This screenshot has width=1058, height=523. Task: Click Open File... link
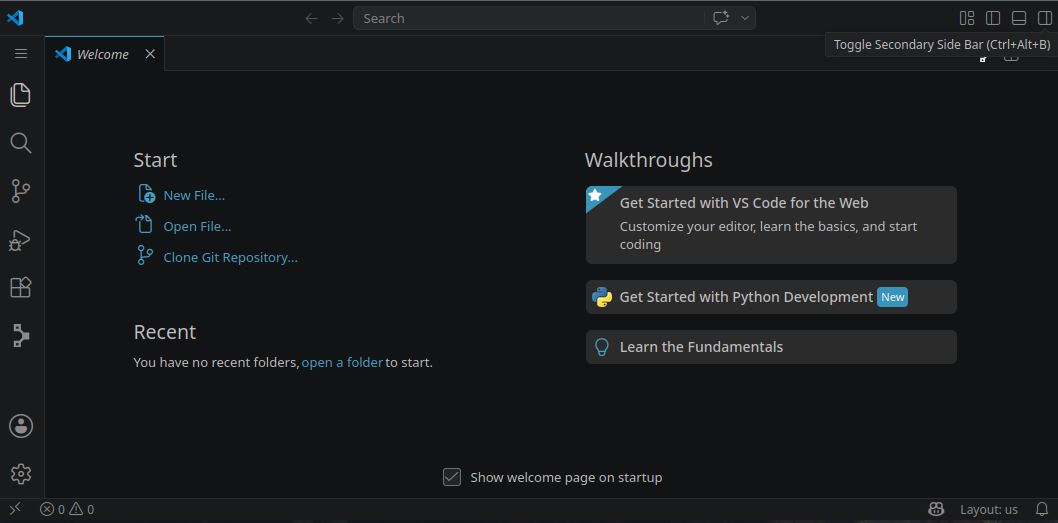tap(197, 227)
